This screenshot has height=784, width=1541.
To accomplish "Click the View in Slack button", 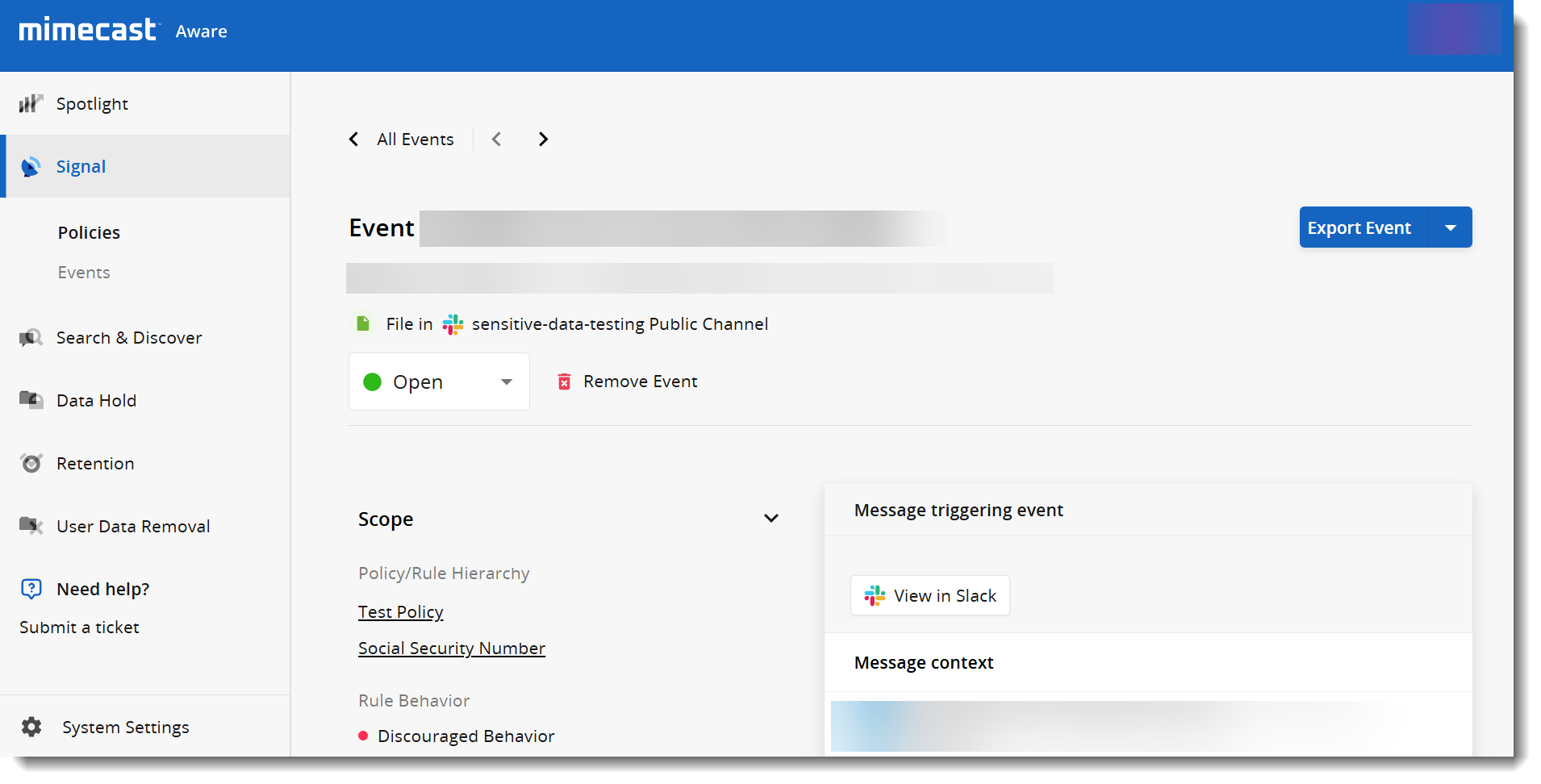I will pyautogui.click(x=929, y=596).
